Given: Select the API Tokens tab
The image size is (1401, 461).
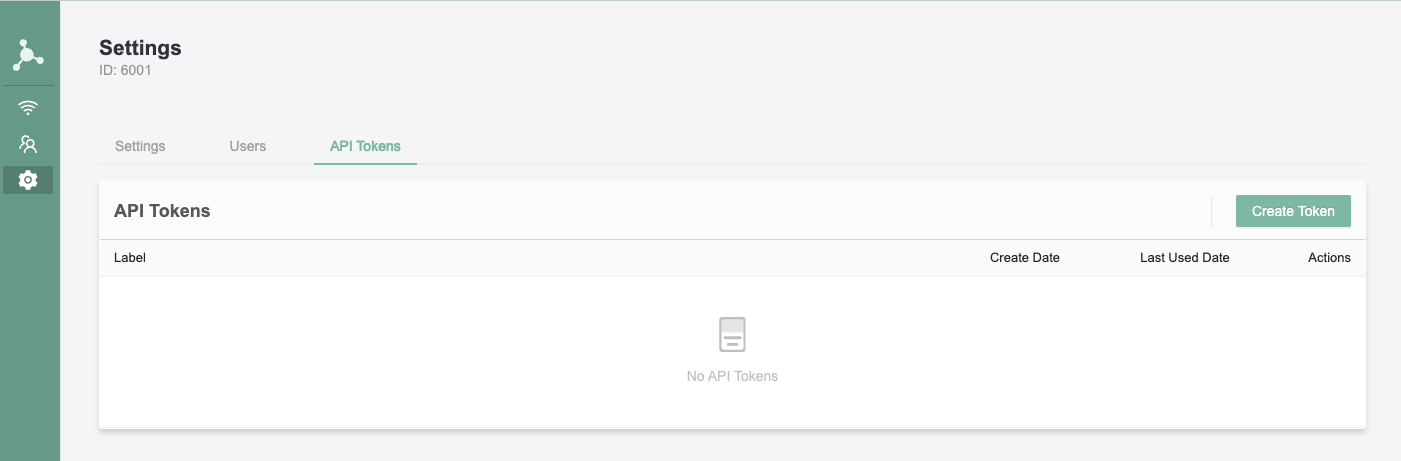Looking at the screenshot, I should pyautogui.click(x=365, y=146).
